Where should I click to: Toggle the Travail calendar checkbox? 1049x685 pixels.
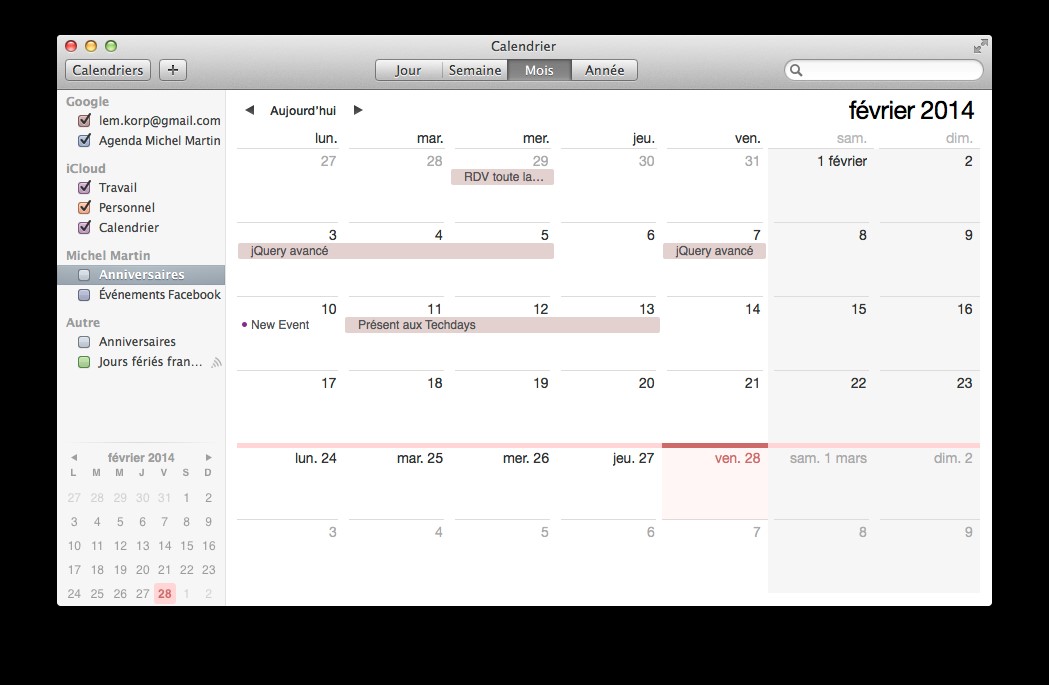[84, 187]
